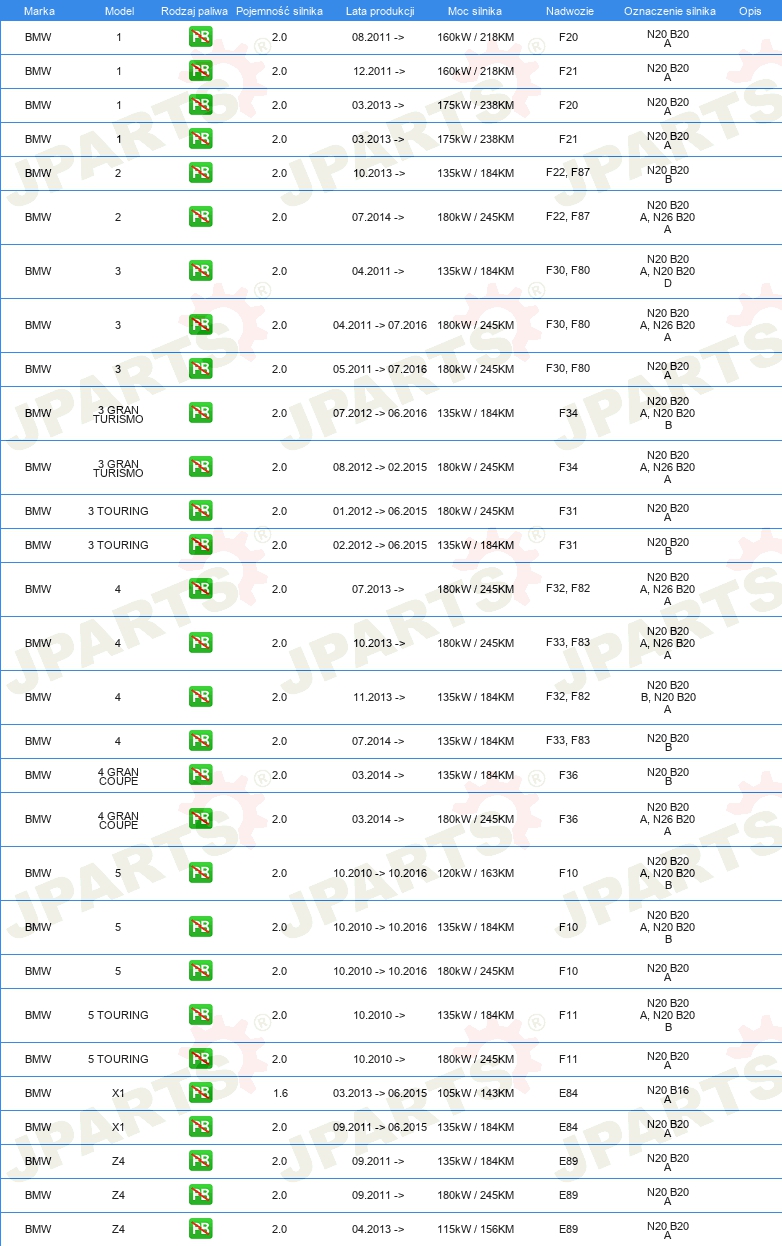Click production date '07.2013 ->'

coord(379,589)
